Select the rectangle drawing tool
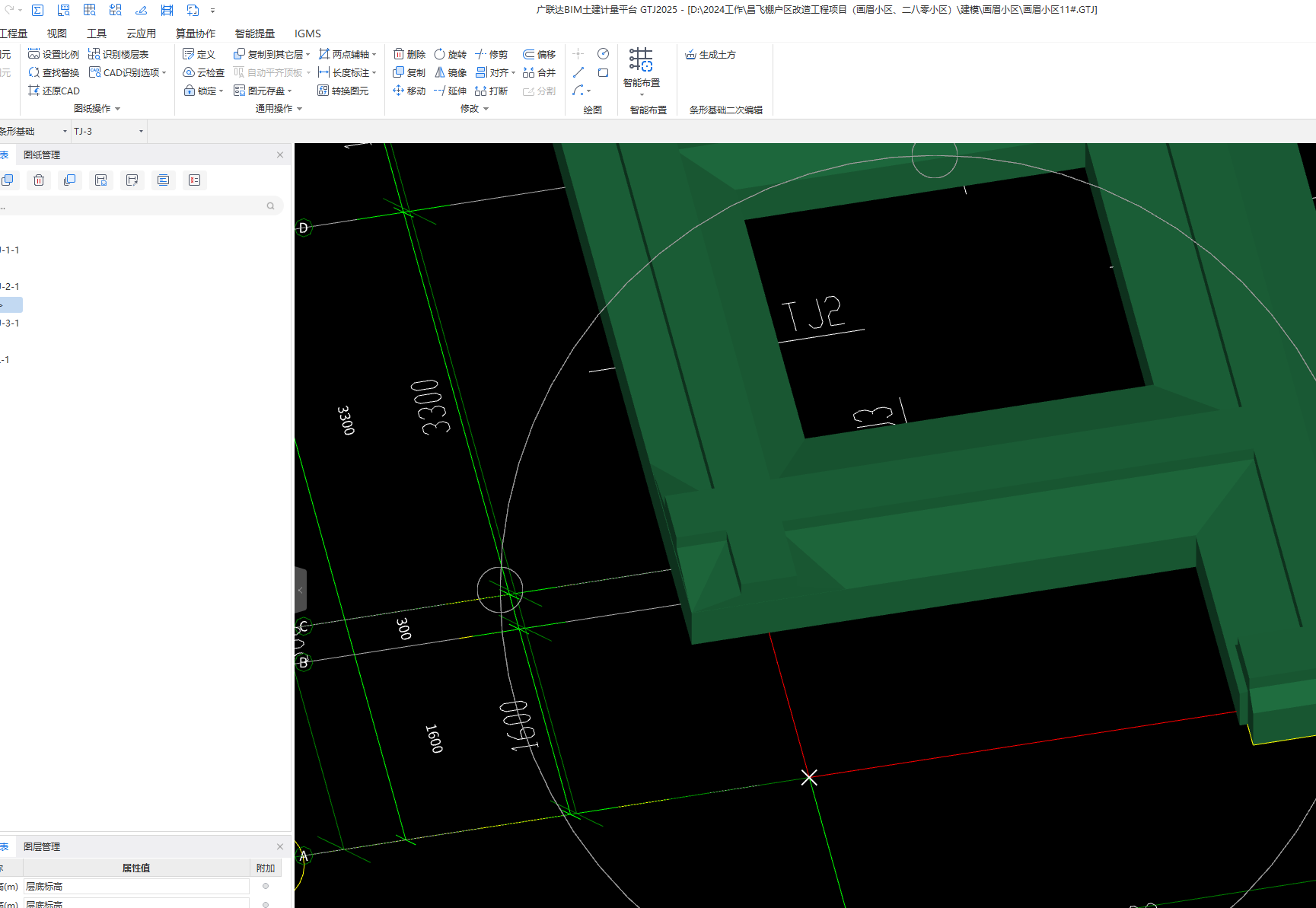Viewport: 1316px width, 908px height. pyautogui.click(x=603, y=72)
